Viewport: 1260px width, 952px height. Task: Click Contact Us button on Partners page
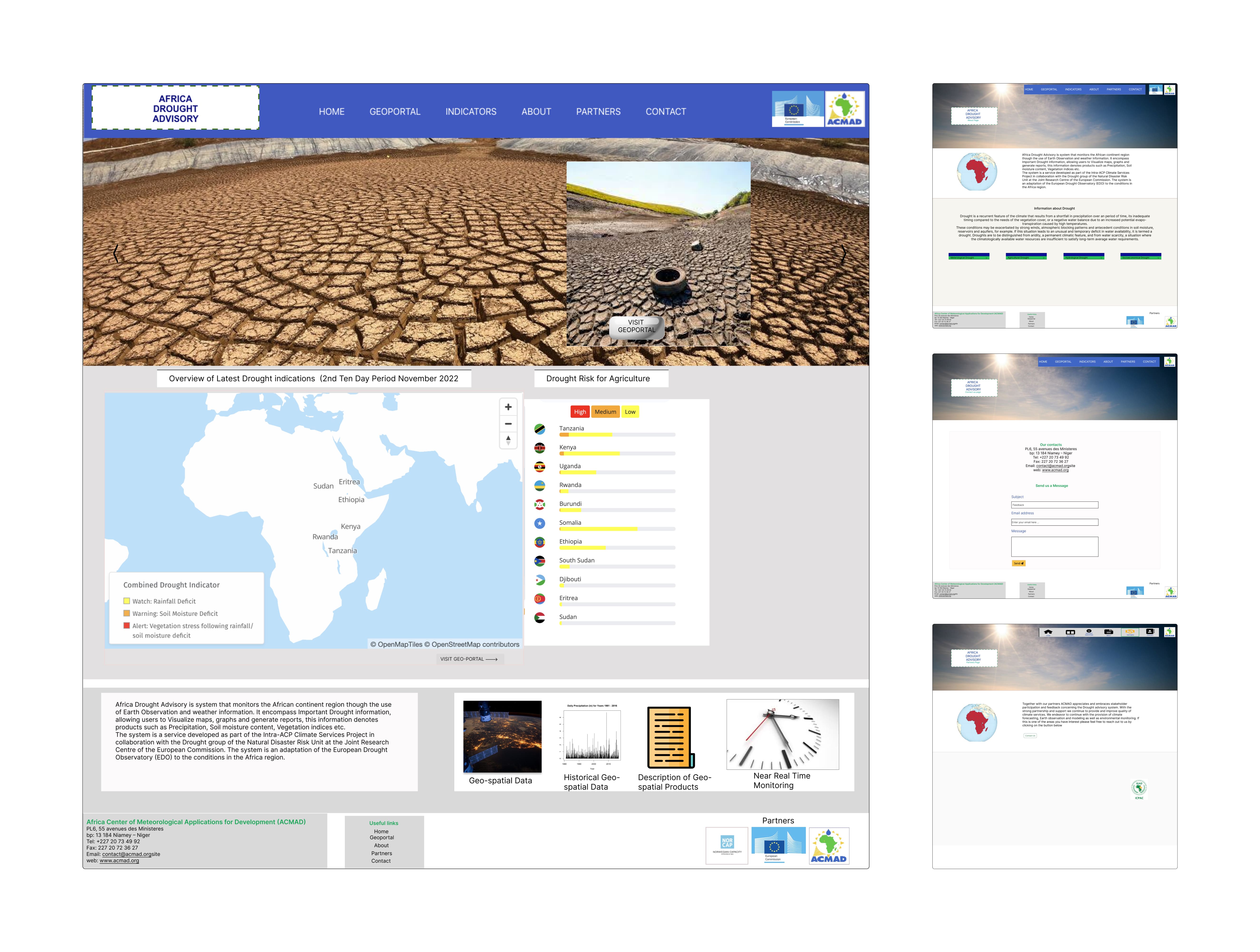tap(1030, 735)
